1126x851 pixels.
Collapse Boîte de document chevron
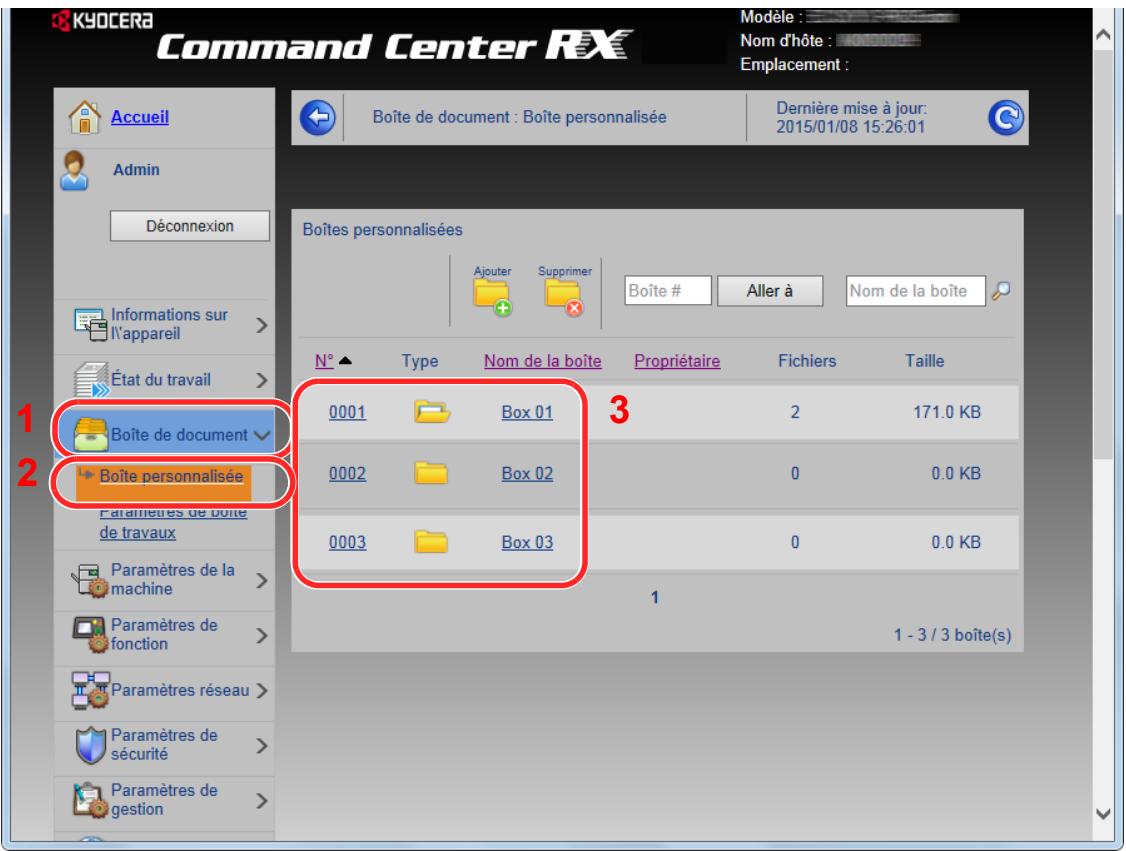261,435
